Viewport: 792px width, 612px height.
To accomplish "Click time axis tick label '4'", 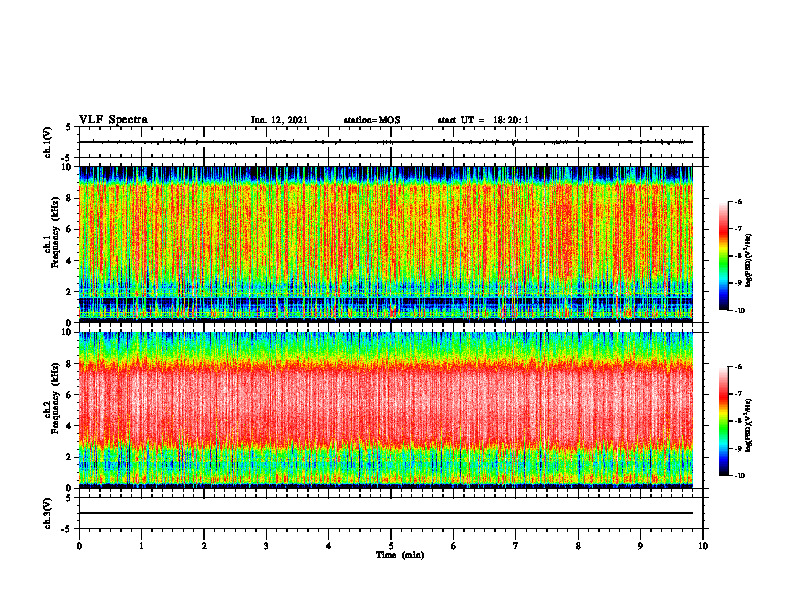I will coord(329,546).
